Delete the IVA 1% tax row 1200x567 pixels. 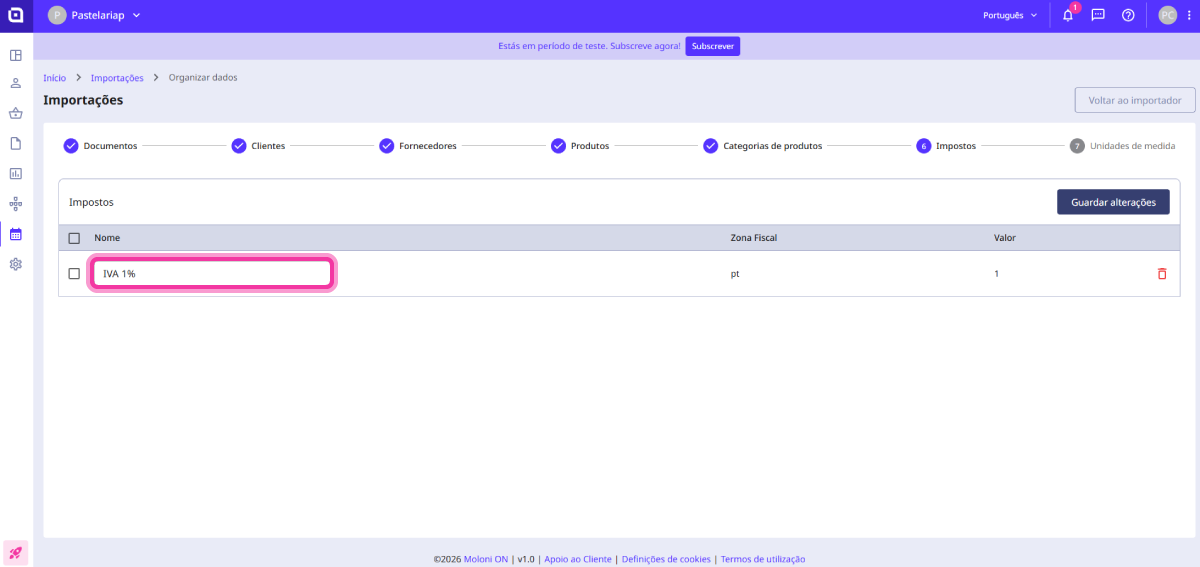pos(1161,274)
